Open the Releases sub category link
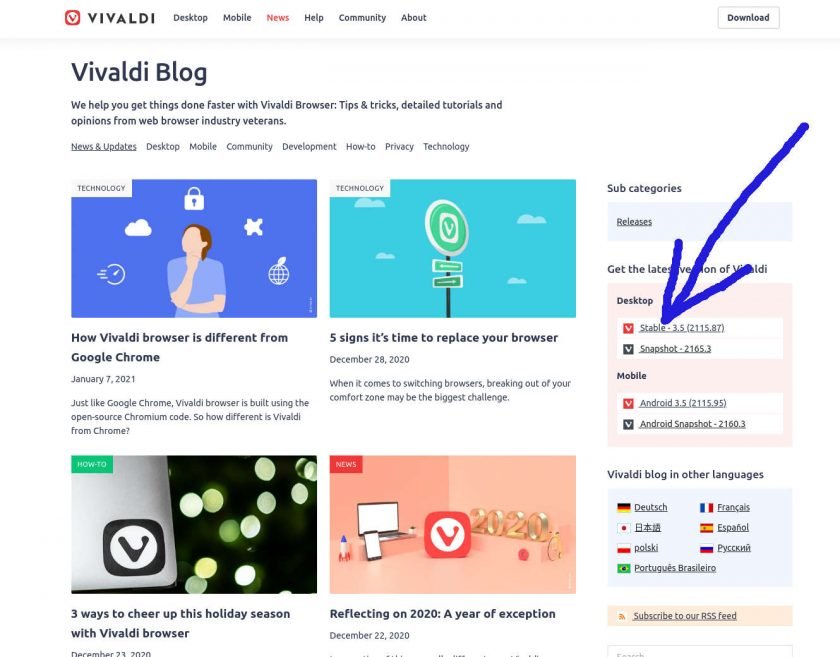The image size is (840, 657). click(x=634, y=222)
